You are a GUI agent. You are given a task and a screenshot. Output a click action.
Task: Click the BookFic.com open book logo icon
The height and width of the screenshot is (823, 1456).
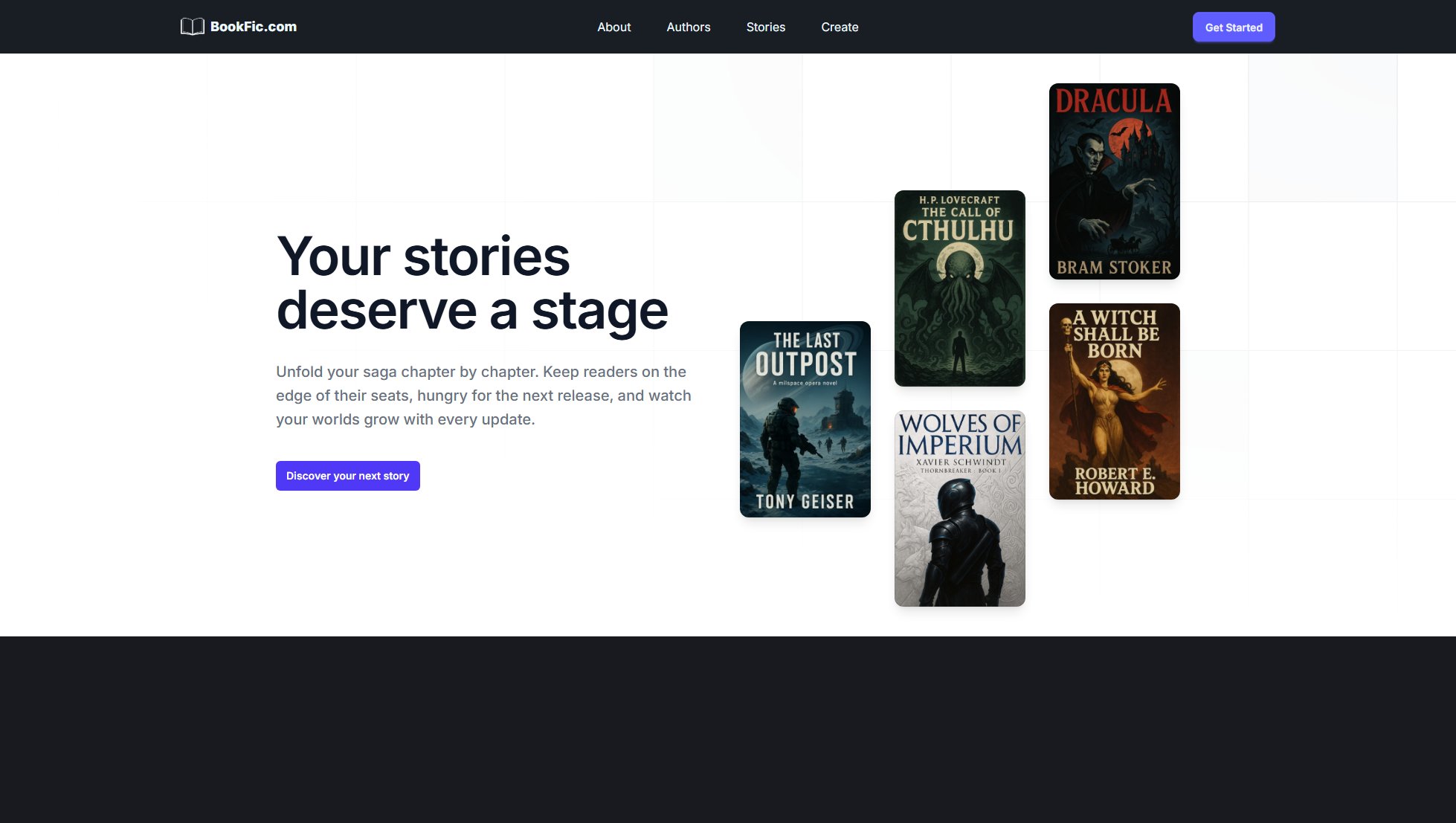193,27
